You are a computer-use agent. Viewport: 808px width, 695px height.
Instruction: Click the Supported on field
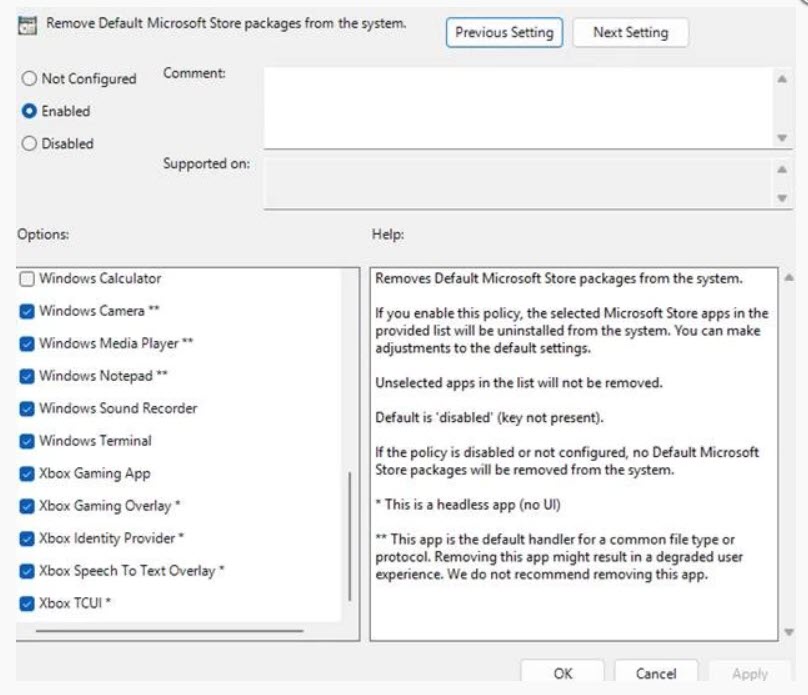518,183
